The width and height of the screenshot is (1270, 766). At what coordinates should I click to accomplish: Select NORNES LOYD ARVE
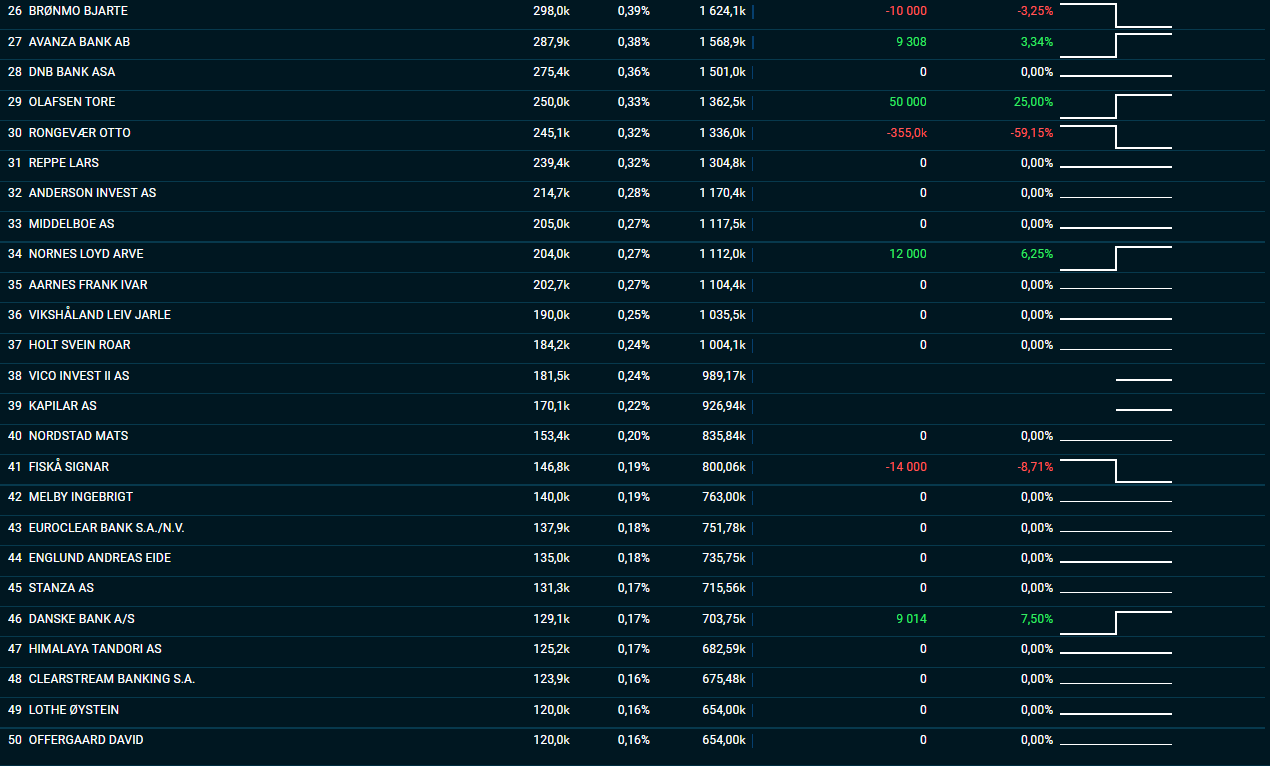86,254
